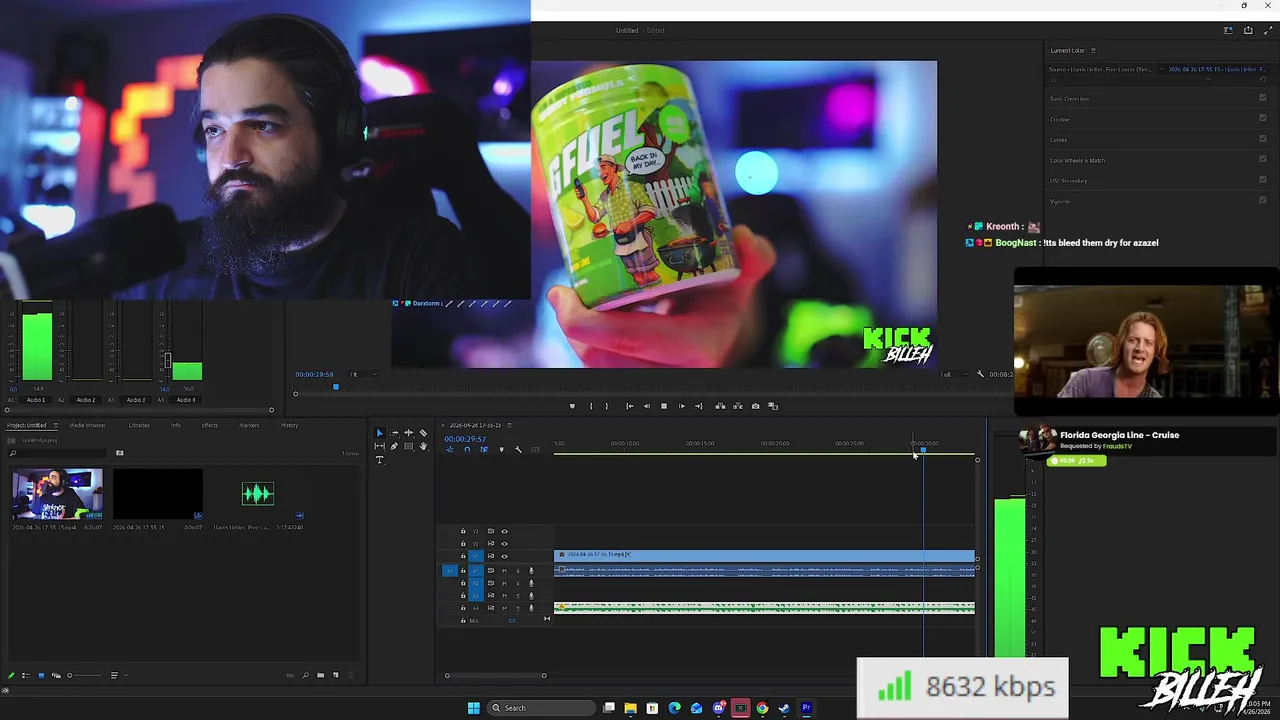Switch to the Markers tab

pos(249,425)
